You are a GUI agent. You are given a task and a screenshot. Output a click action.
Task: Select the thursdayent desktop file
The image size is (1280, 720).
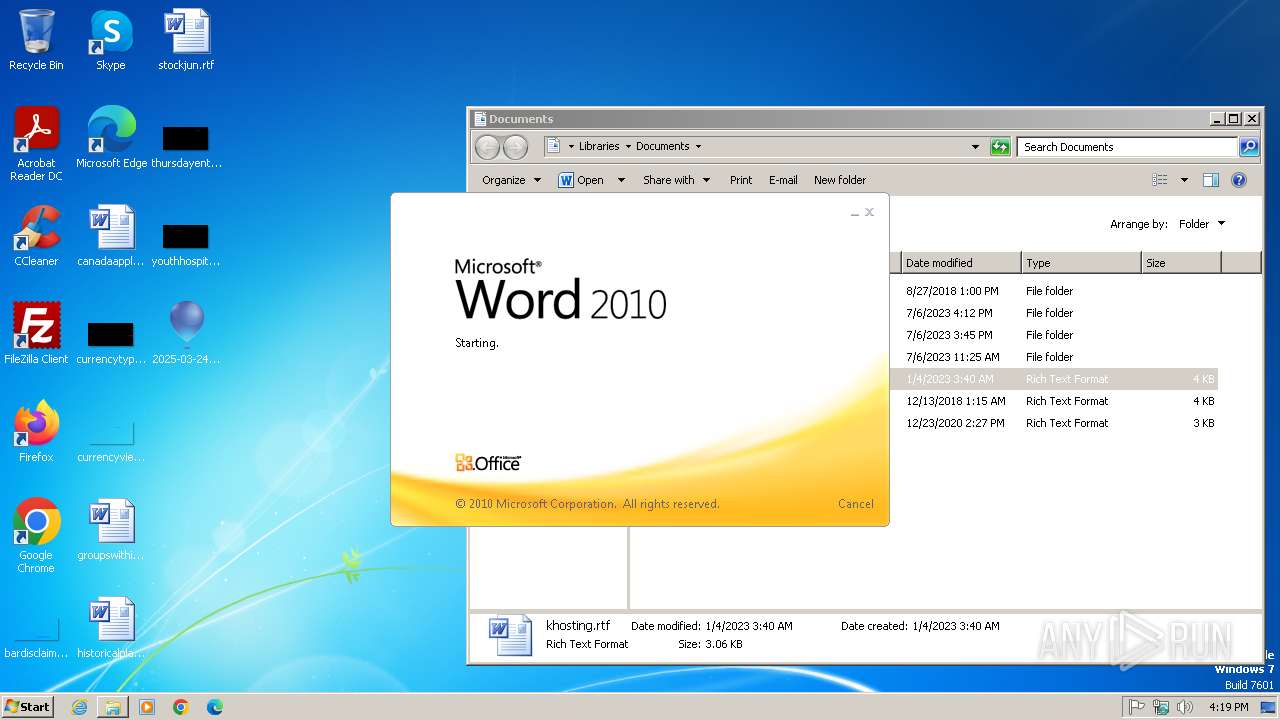click(x=186, y=146)
